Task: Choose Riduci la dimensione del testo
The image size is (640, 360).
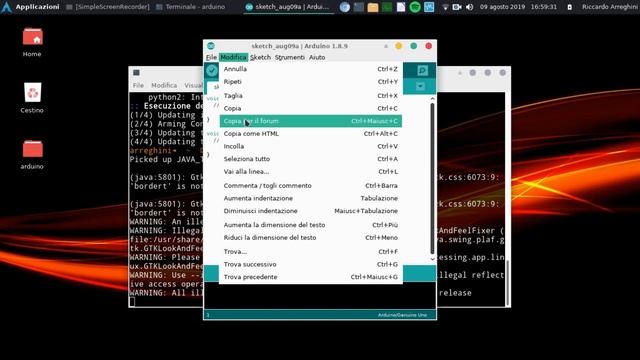Action: point(311,237)
